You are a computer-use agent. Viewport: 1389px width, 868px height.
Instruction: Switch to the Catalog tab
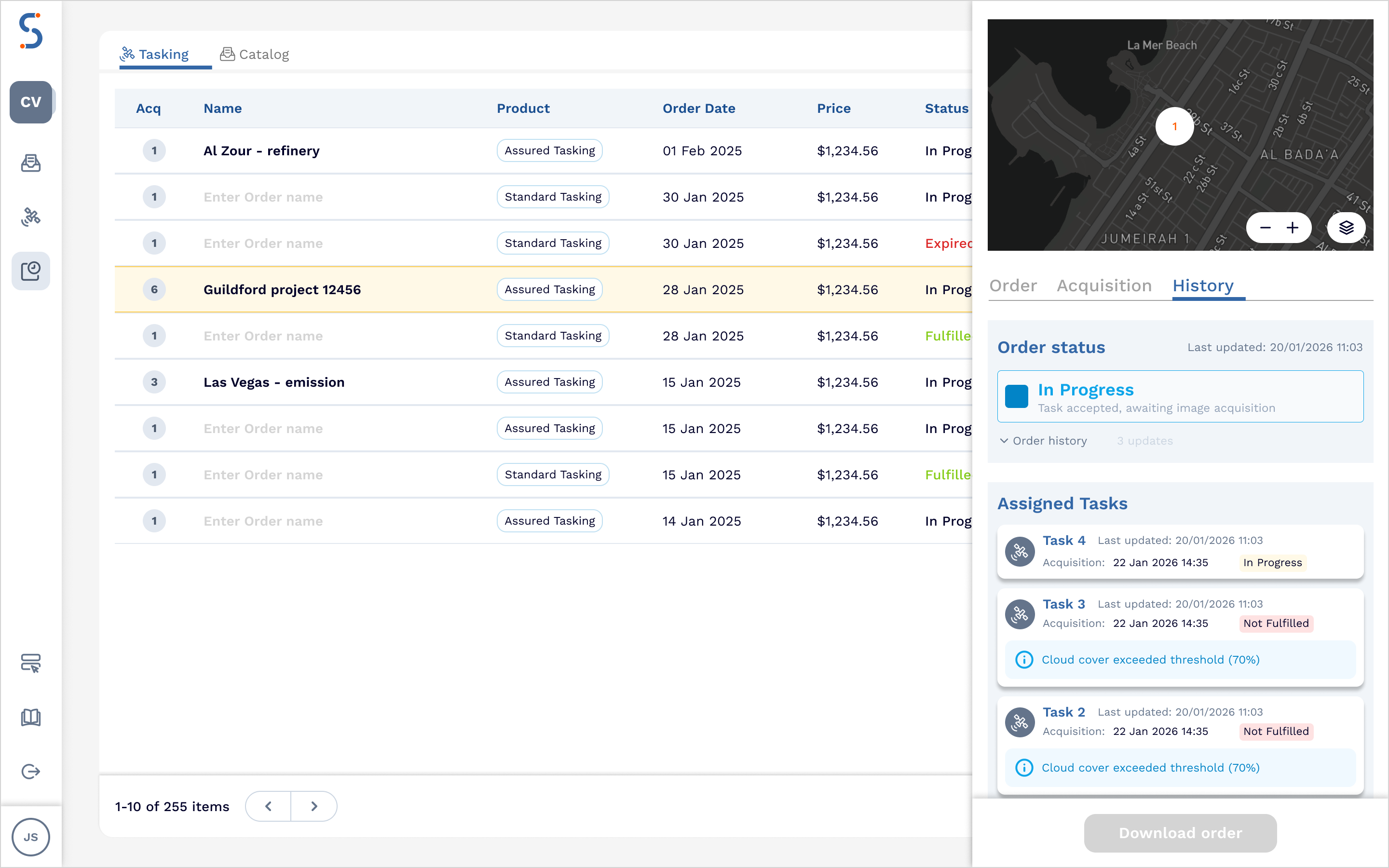(x=254, y=54)
